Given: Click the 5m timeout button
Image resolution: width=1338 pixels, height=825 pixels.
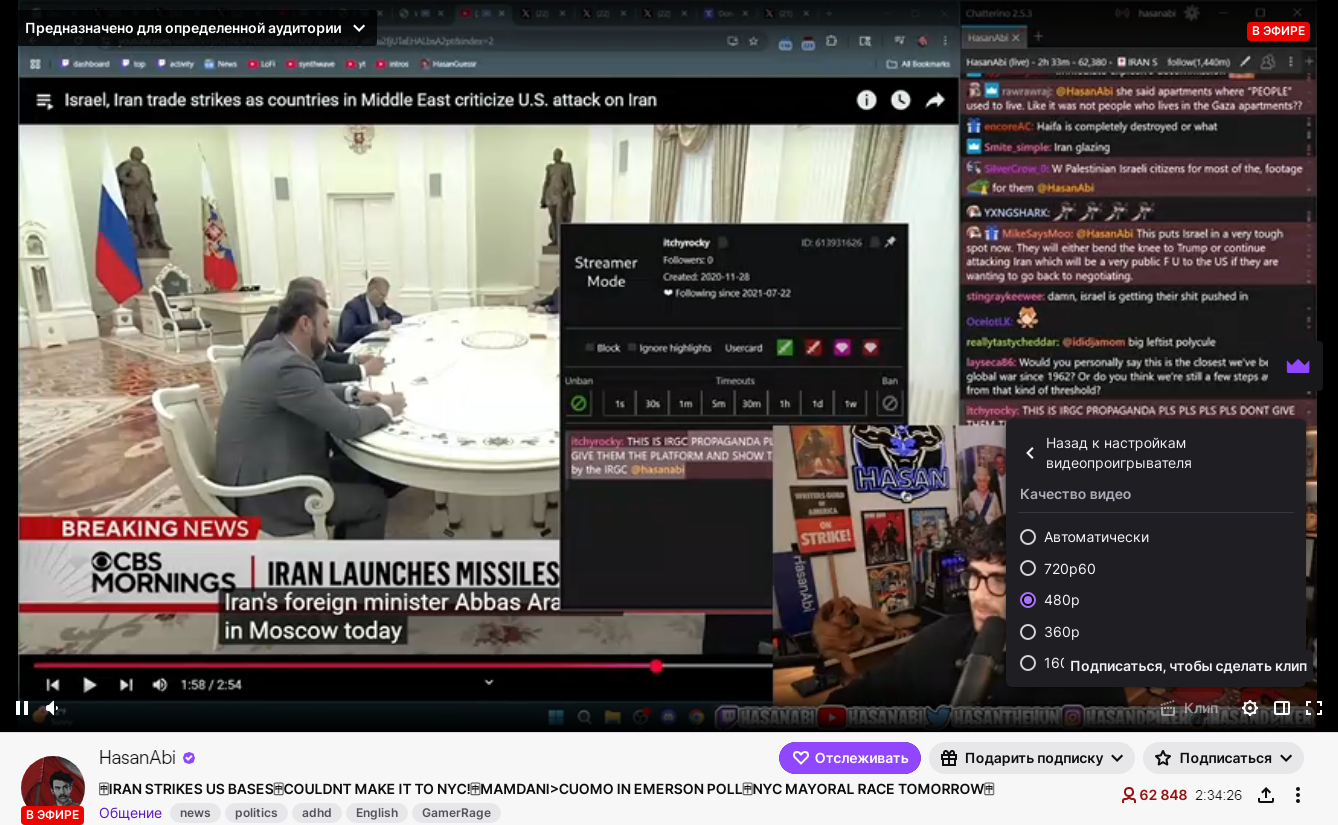Looking at the screenshot, I should coord(719,404).
